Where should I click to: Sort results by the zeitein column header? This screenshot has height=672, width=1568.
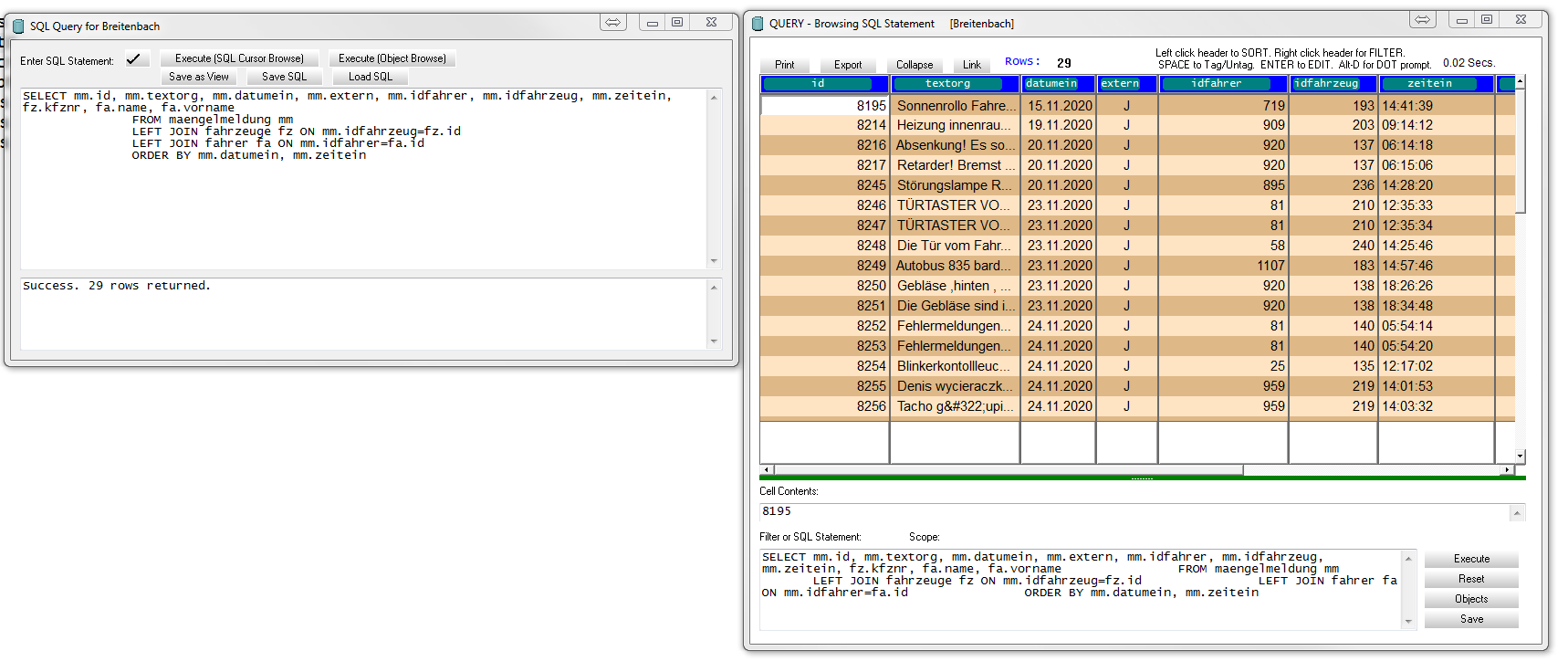(x=1429, y=84)
